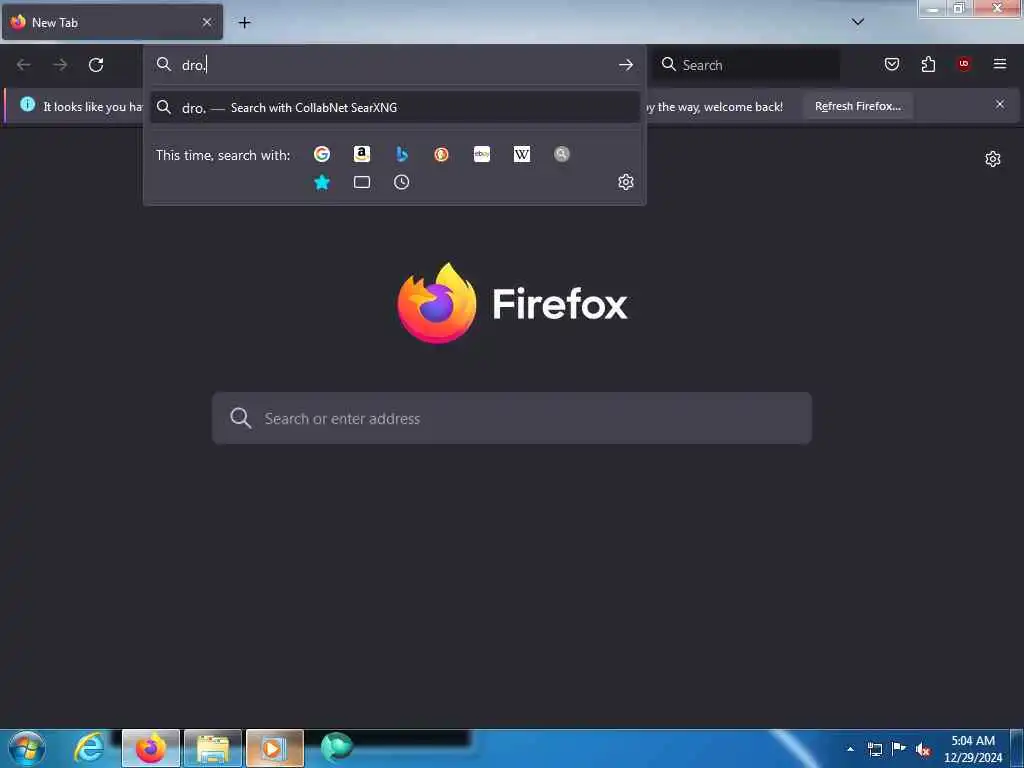1024x768 pixels.
Task: Open search settings gear in the URL dropdown
Action: pos(626,182)
